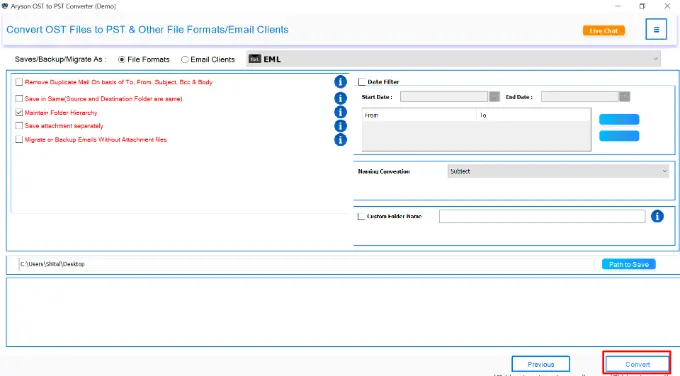This screenshot has width=680, height=376.
Task: Open End Date calendar picker
Action: tap(624, 96)
